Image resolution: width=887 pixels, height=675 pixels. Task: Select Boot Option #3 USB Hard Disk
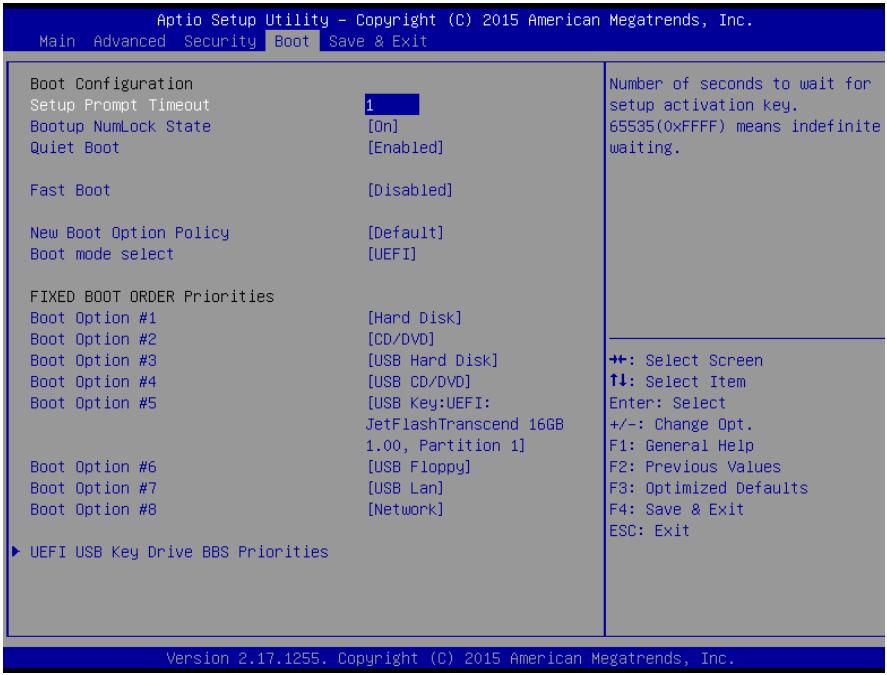pos(433,360)
